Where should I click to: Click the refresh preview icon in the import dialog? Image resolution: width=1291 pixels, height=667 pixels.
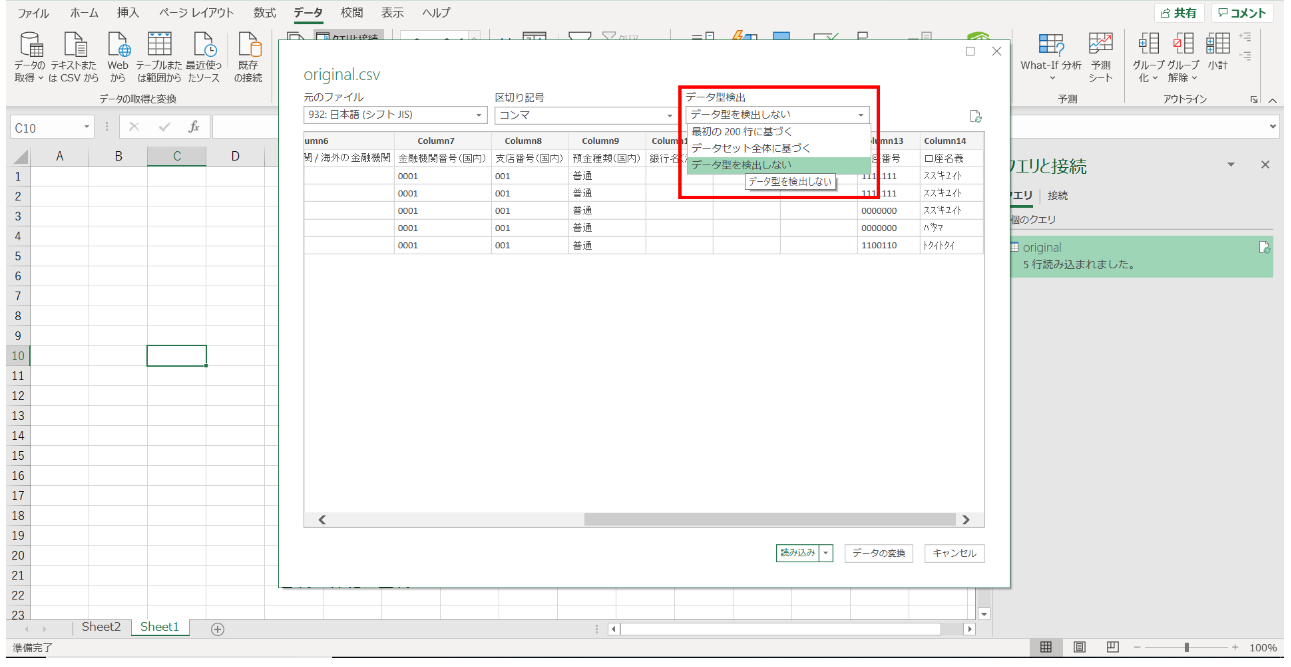pos(975,116)
